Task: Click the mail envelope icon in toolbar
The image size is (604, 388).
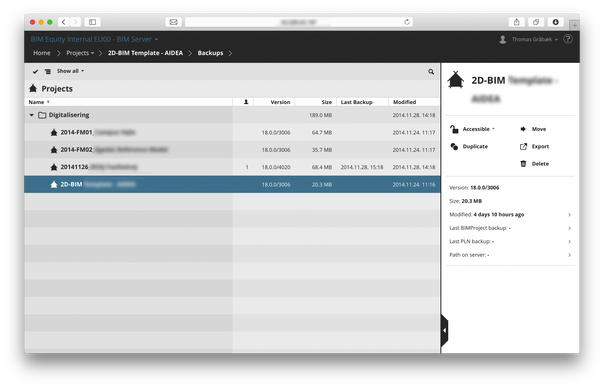Action: click(173, 22)
